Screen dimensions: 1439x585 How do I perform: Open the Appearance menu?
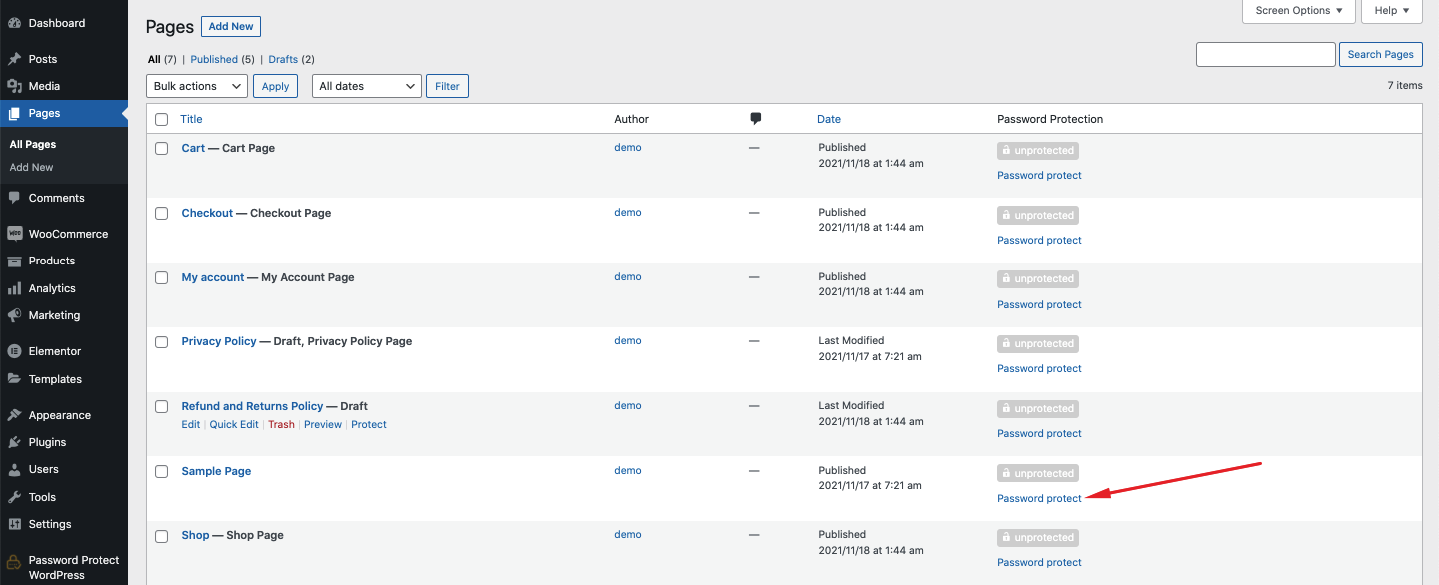click(x=57, y=414)
